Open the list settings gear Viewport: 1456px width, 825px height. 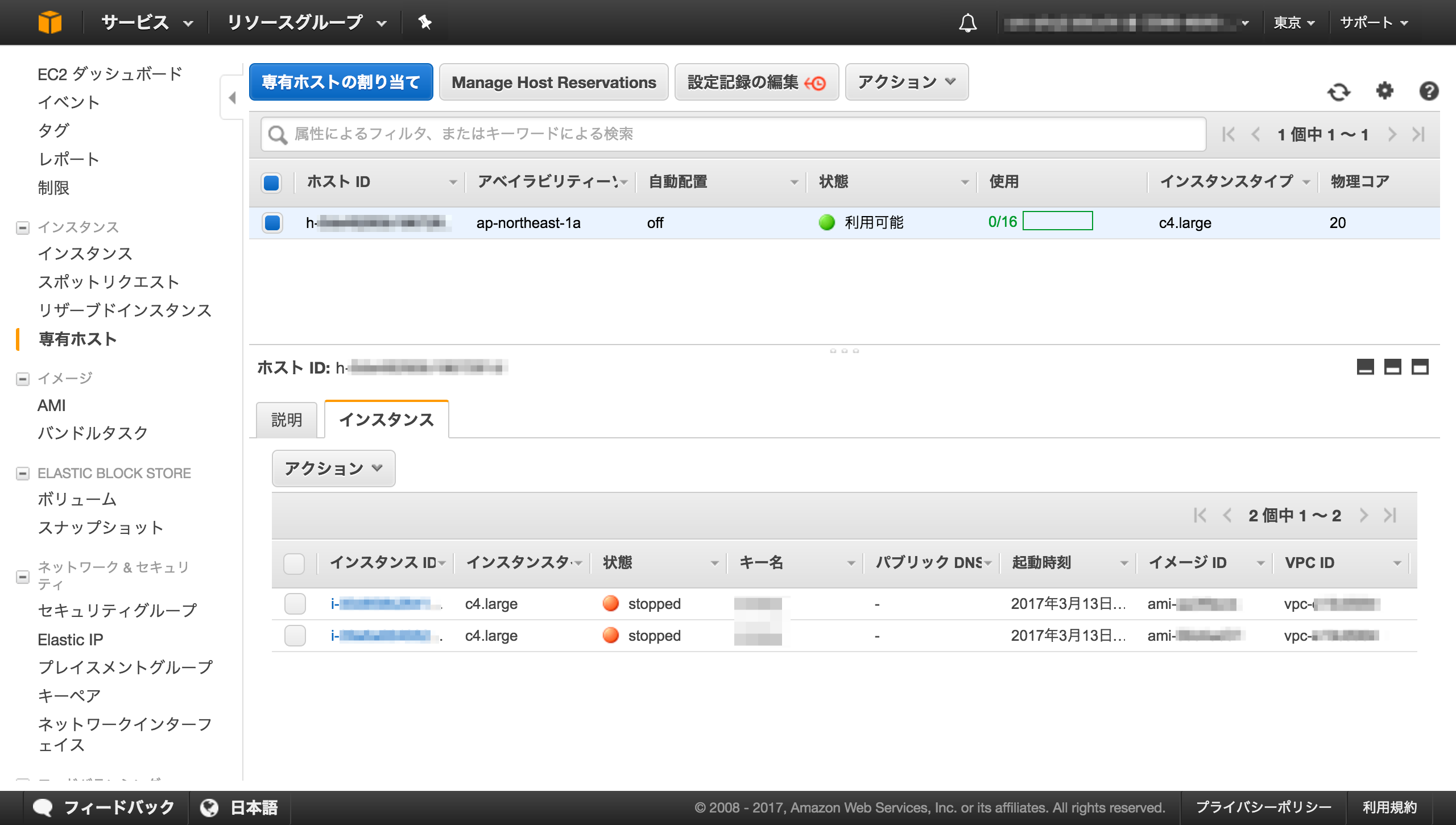[1384, 91]
